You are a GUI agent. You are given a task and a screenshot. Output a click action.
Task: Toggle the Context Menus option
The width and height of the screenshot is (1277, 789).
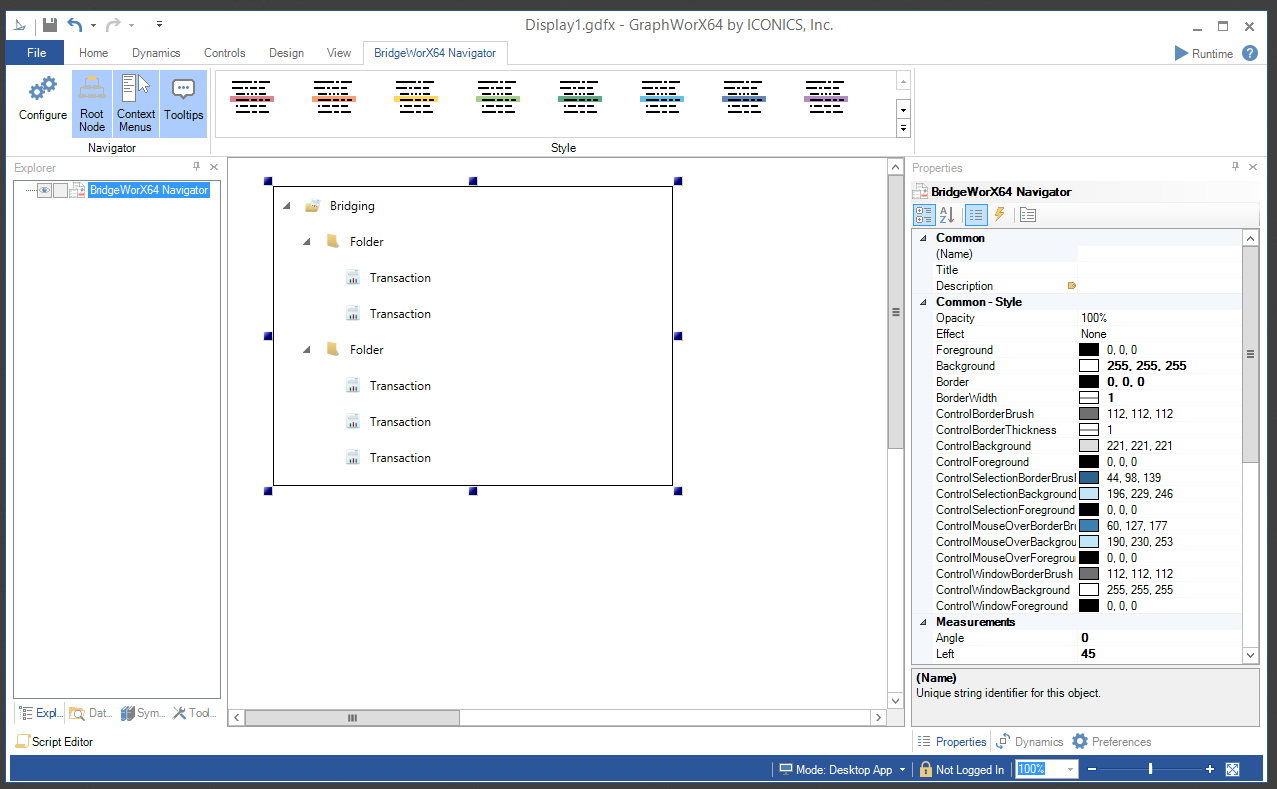pyautogui.click(x=135, y=103)
